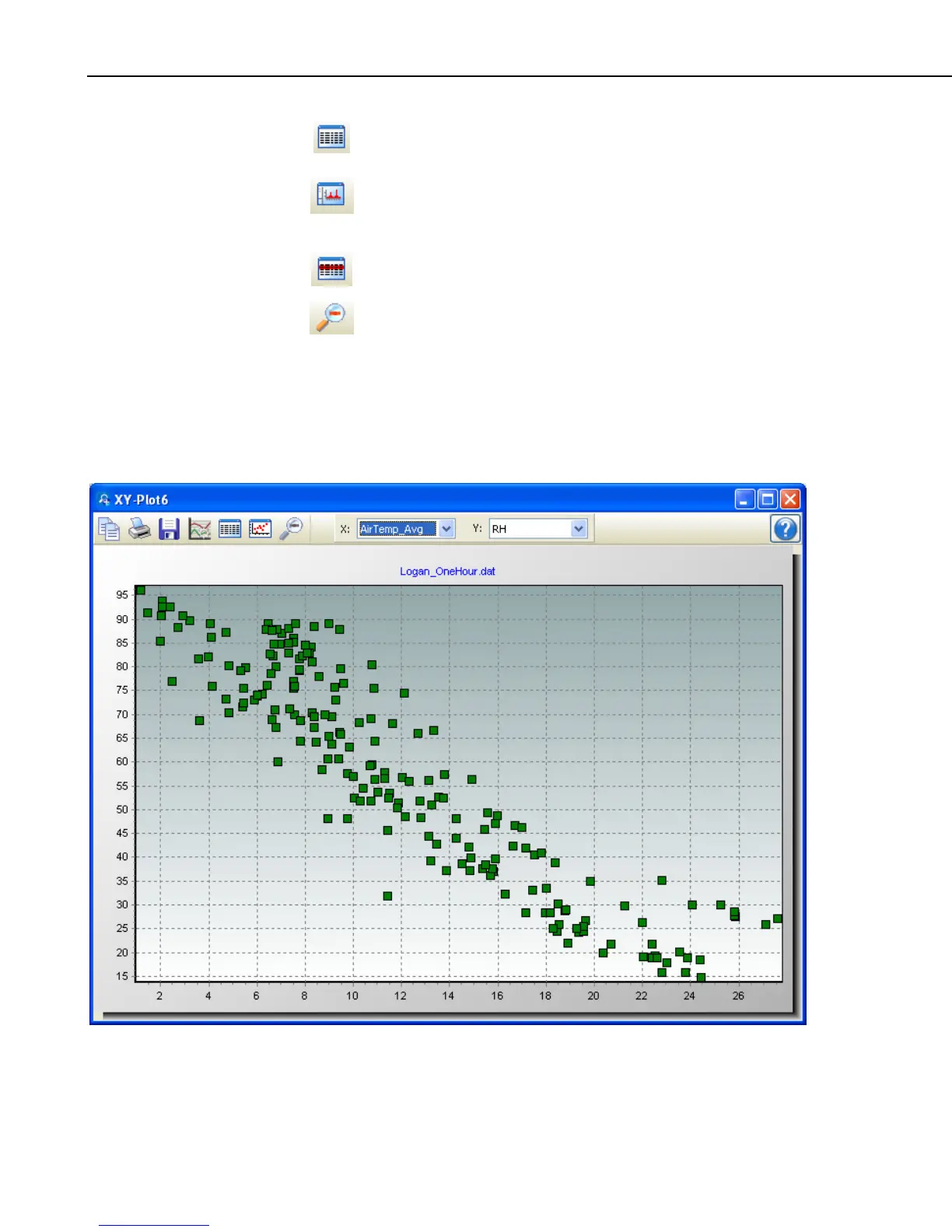Open the X axis dropdown arrow

click(x=446, y=529)
